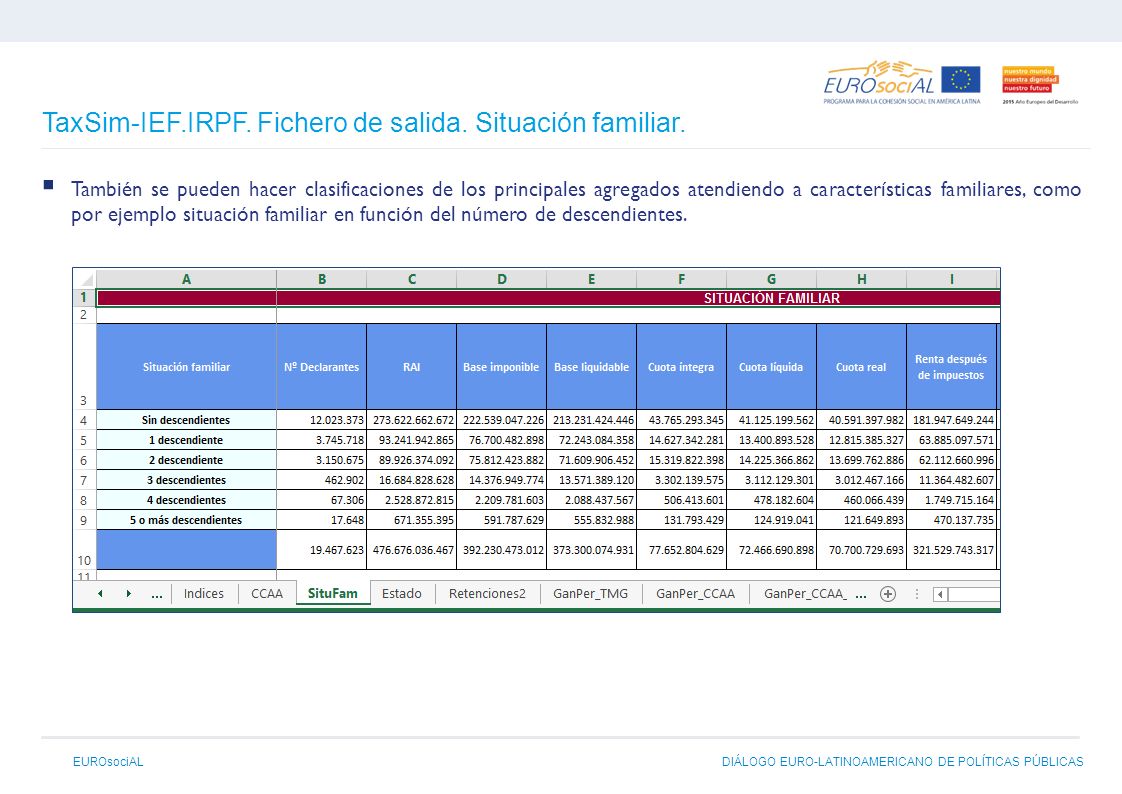Click the total cell 321.529.743.317
1122x794 pixels.
point(952,549)
